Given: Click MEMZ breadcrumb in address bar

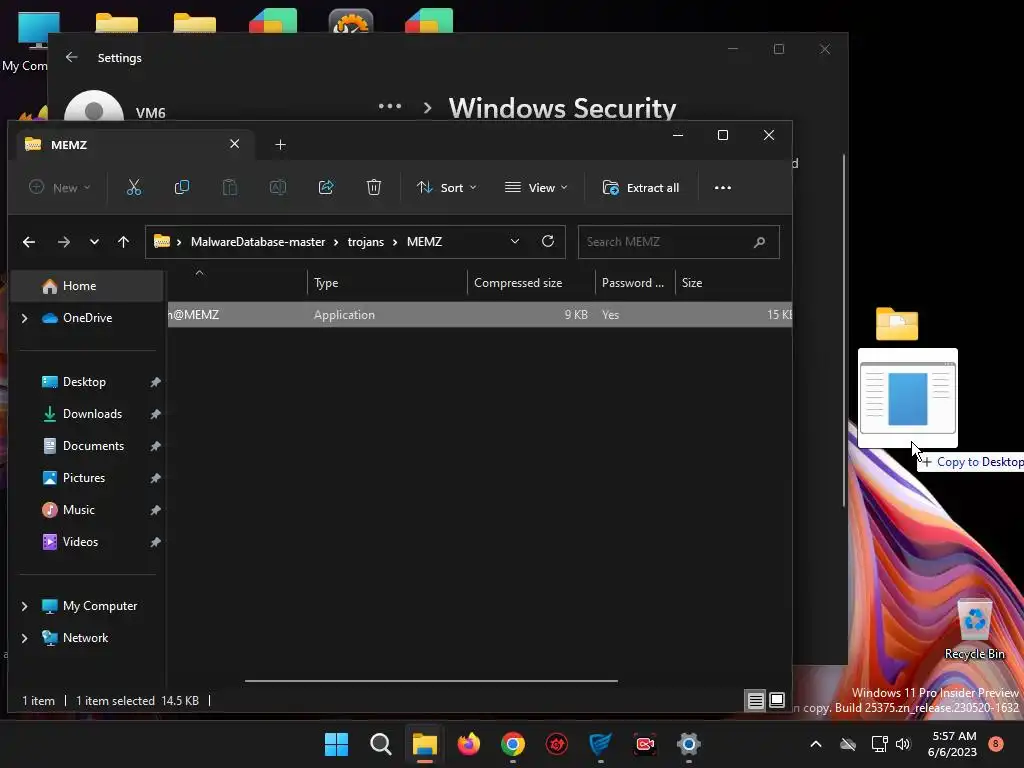Looking at the screenshot, I should tap(424, 242).
